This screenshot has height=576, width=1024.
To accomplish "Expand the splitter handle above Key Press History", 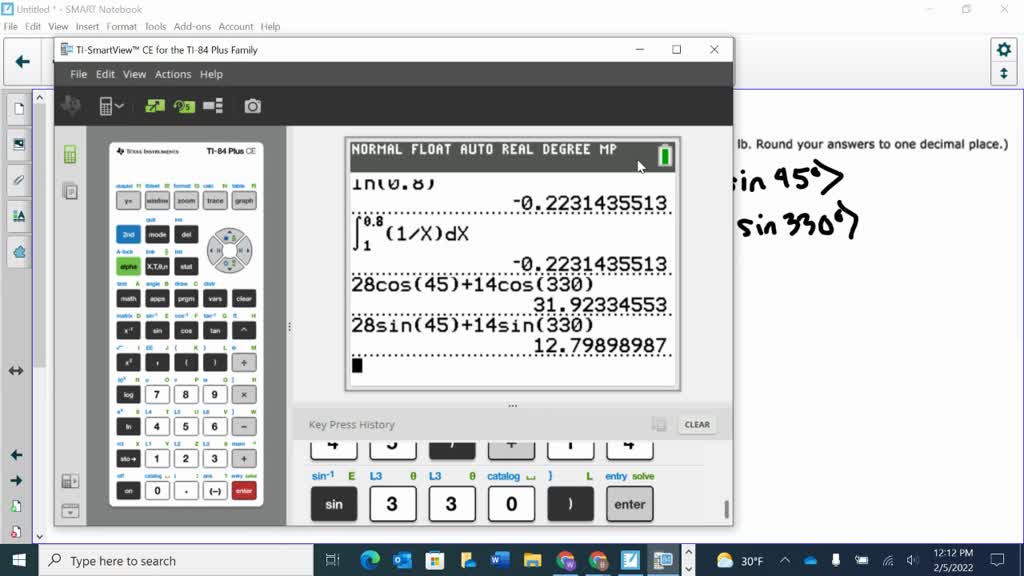I will coord(512,406).
